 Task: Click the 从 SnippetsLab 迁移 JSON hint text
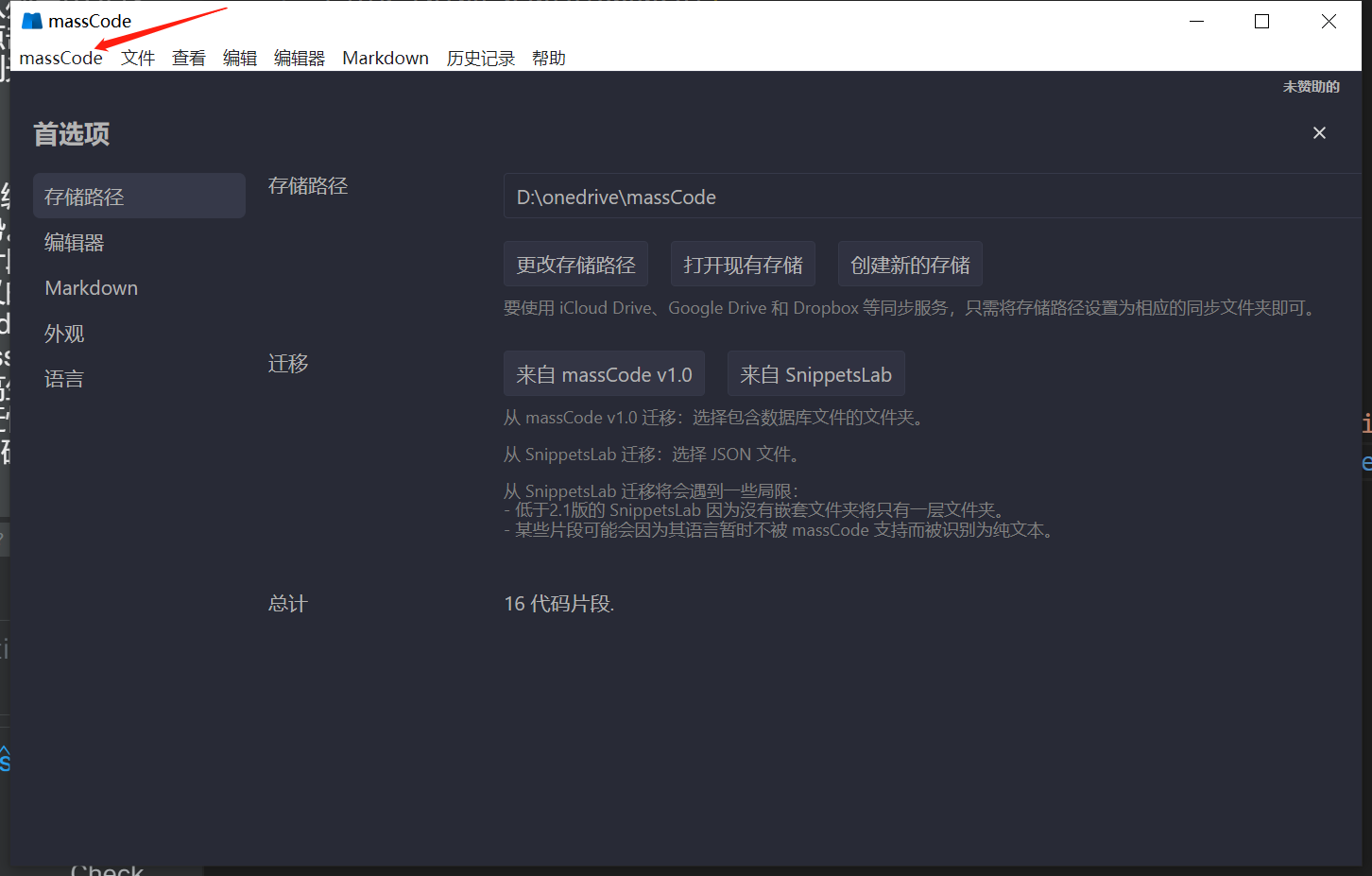[654, 454]
